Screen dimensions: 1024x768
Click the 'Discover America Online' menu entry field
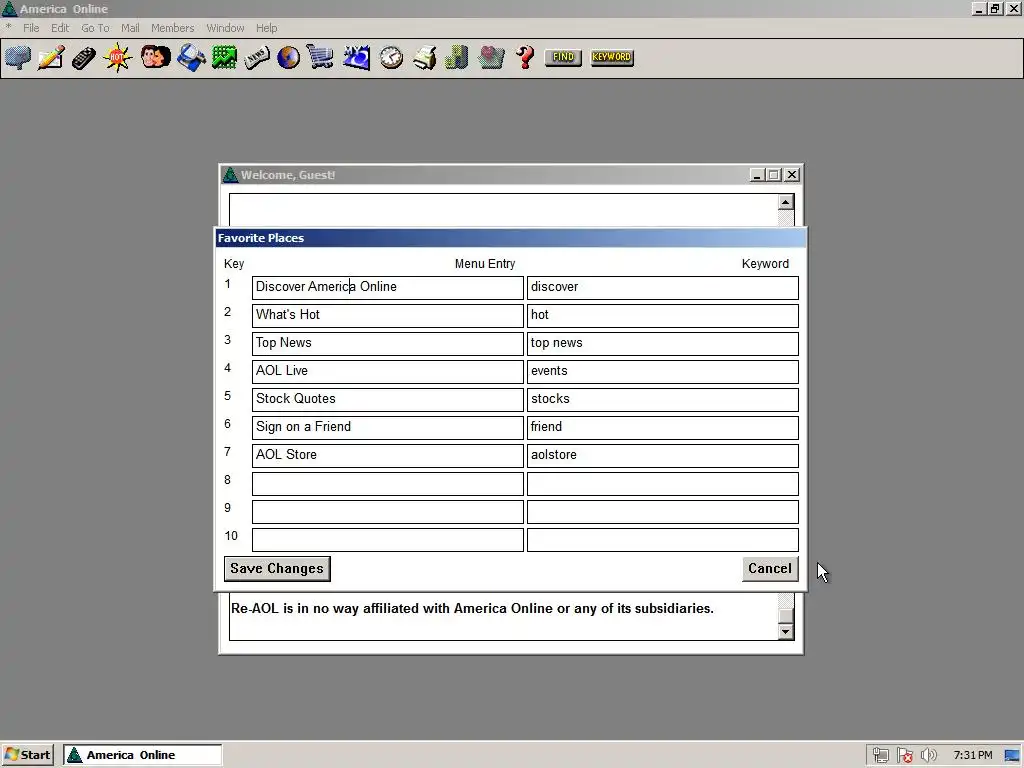click(388, 287)
